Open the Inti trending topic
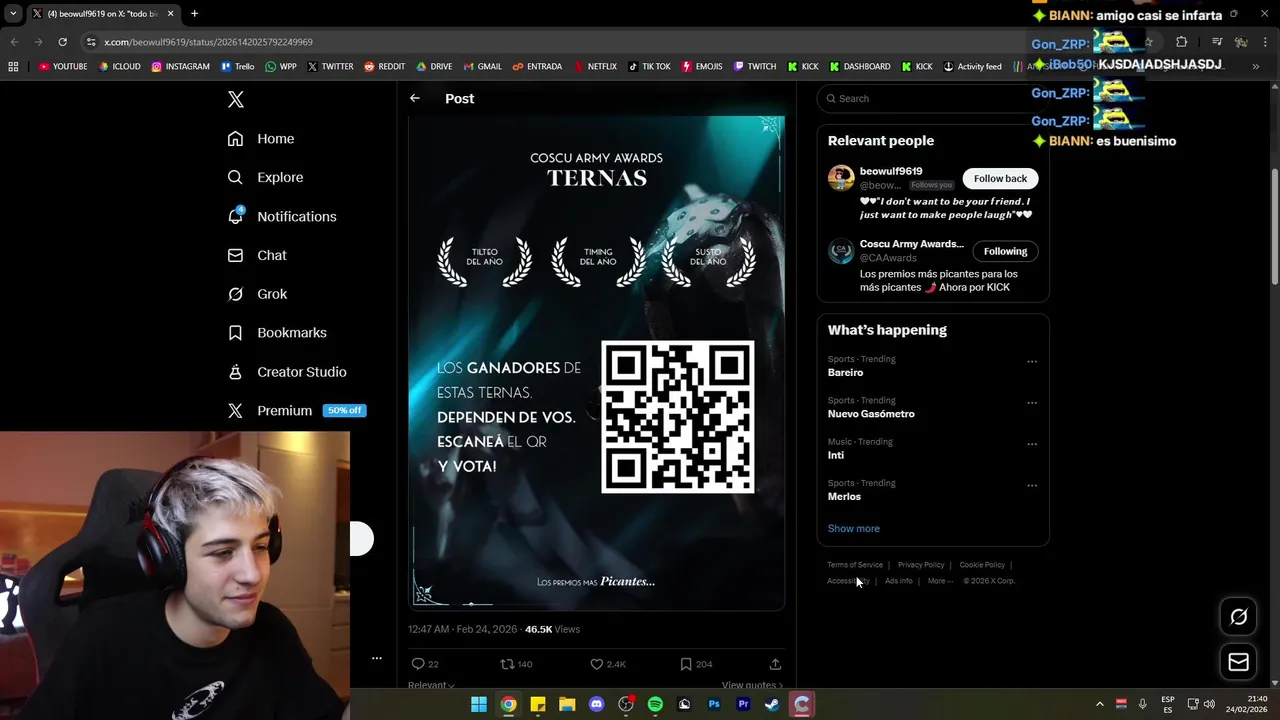Screen dimensions: 1280x720 [836, 455]
